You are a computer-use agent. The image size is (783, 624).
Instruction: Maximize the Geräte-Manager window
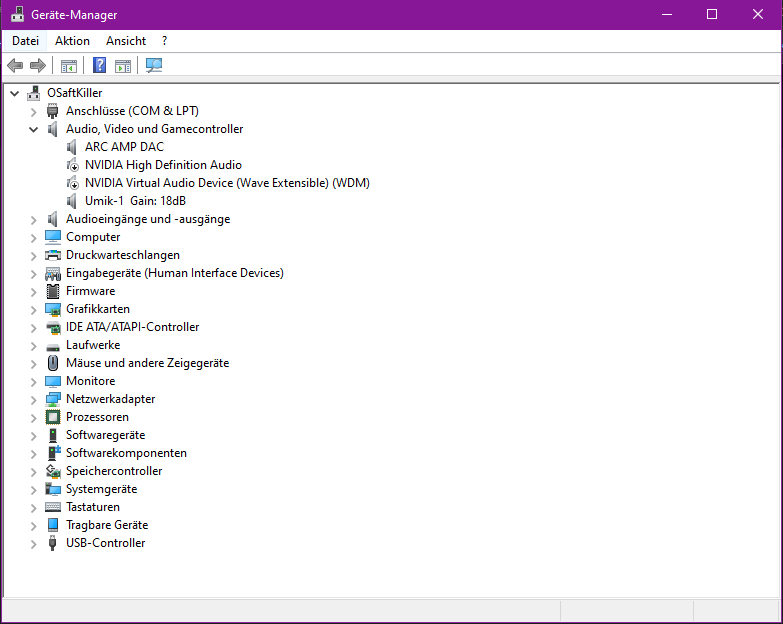tap(712, 14)
